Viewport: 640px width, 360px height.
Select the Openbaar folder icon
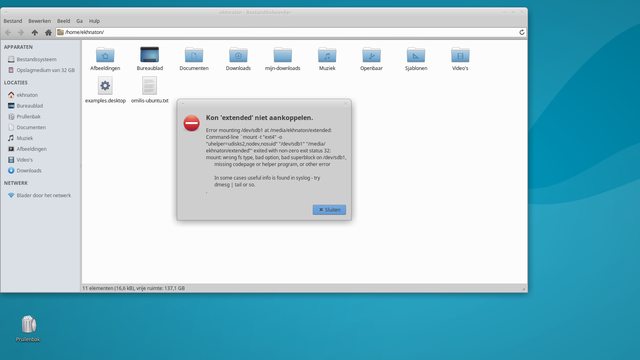tap(371, 55)
